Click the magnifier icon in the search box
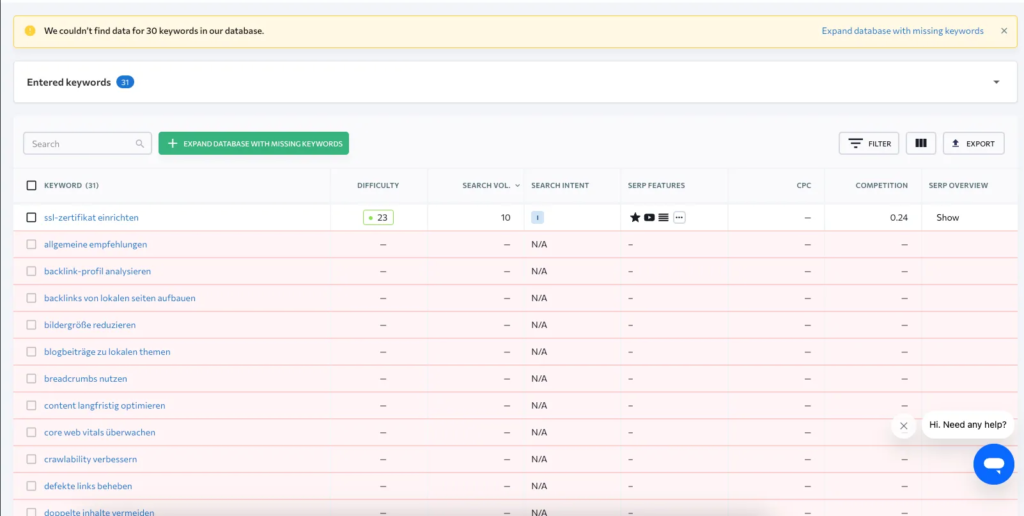The height and width of the screenshot is (516, 1024). coord(140,144)
